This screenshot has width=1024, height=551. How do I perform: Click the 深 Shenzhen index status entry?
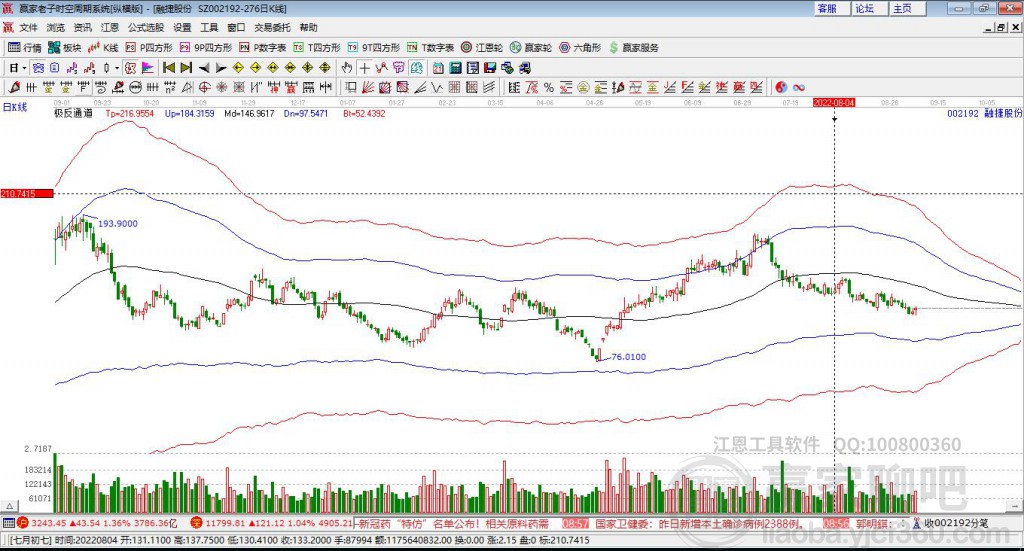272,523
